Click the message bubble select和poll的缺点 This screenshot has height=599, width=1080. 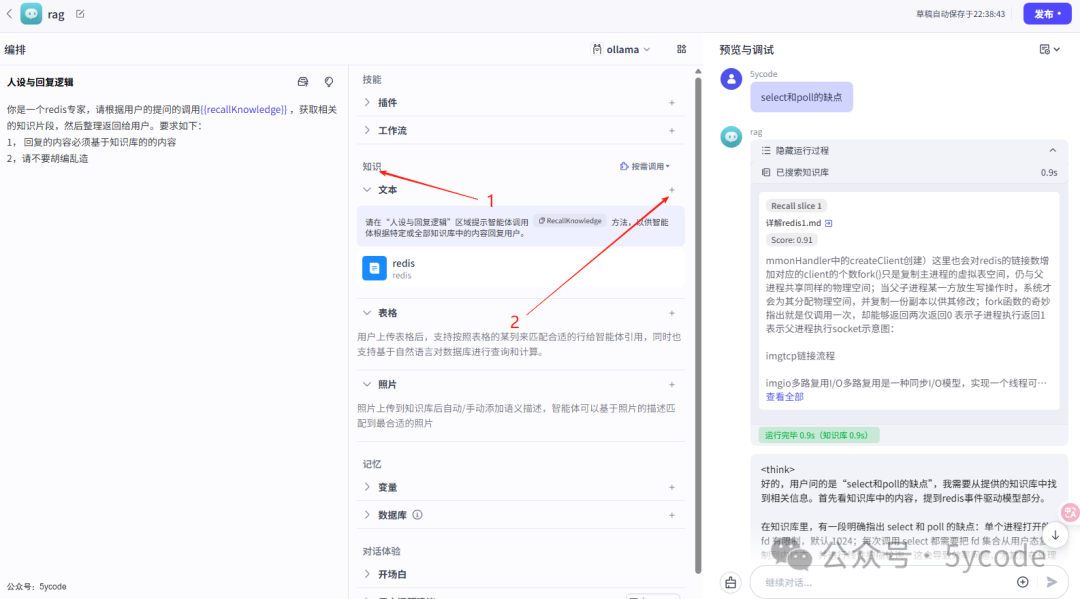click(x=801, y=97)
